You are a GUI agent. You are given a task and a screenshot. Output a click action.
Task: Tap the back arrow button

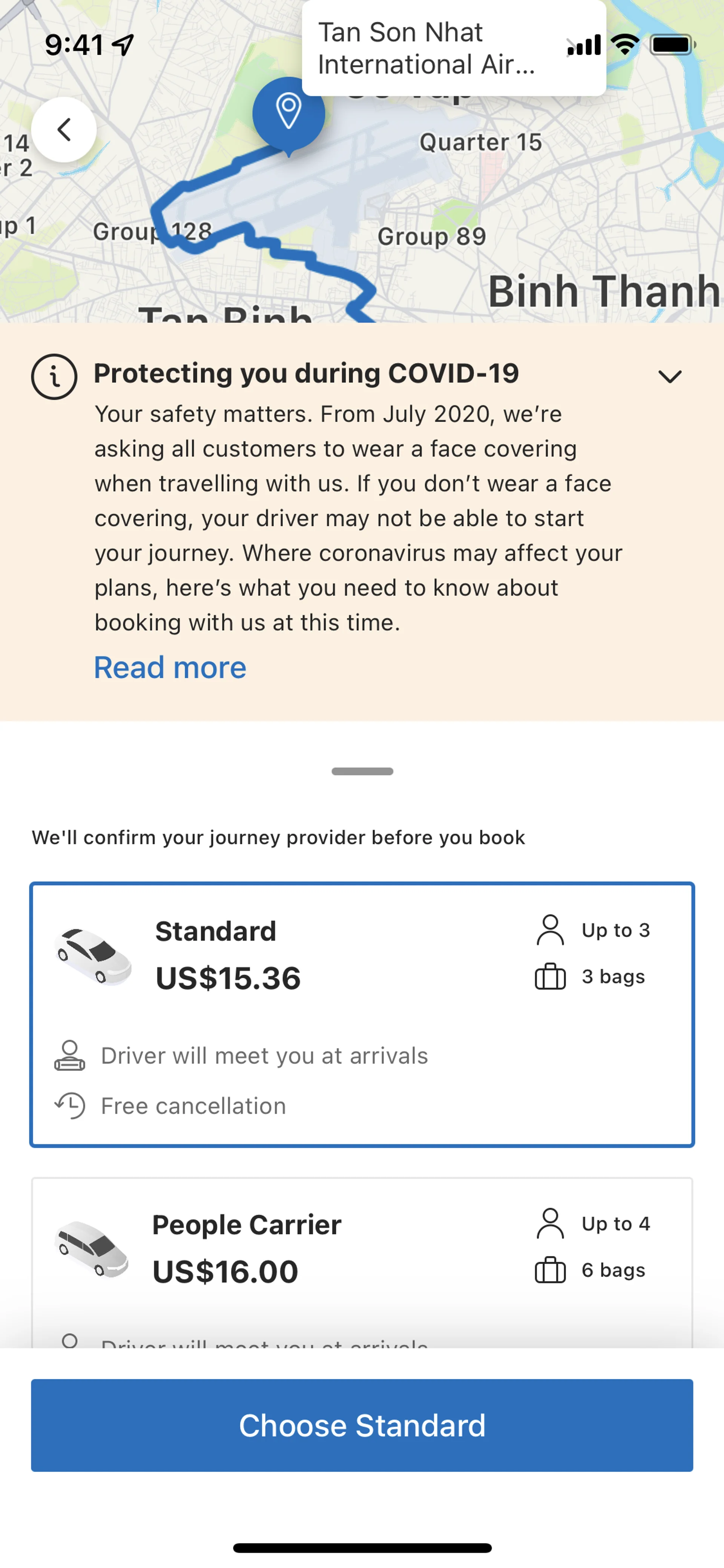(64, 130)
